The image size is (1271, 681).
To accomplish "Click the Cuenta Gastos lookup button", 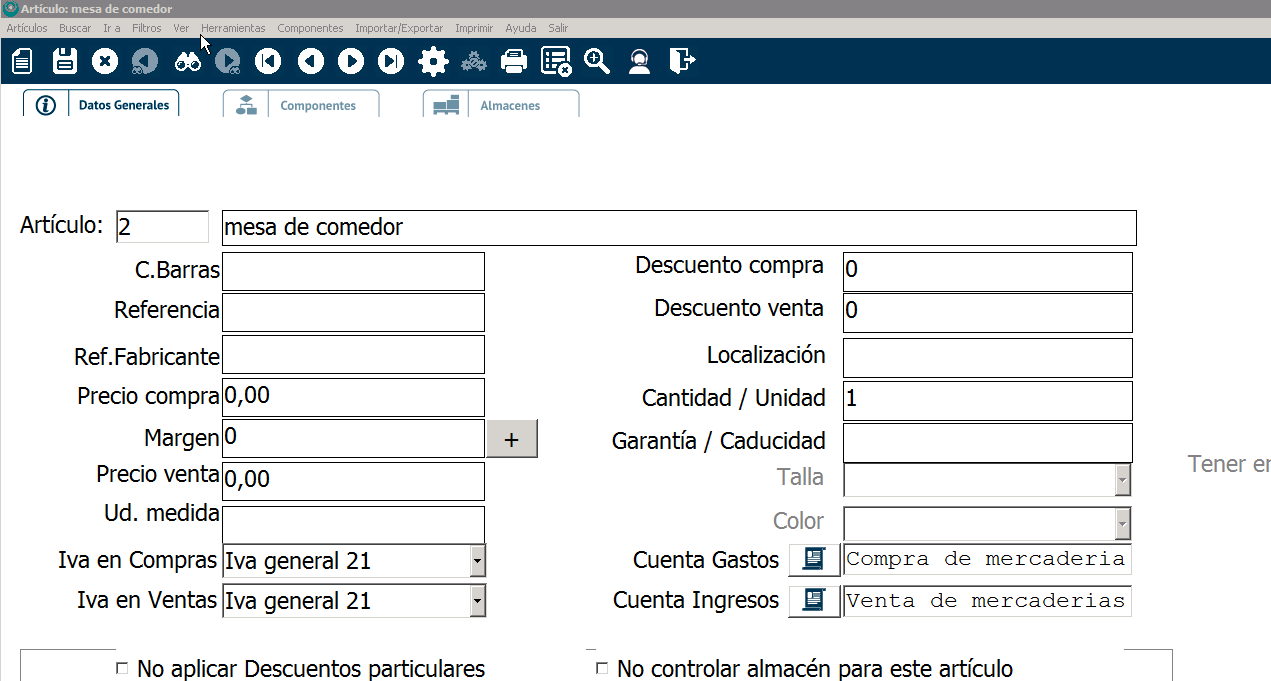I will click(x=814, y=560).
